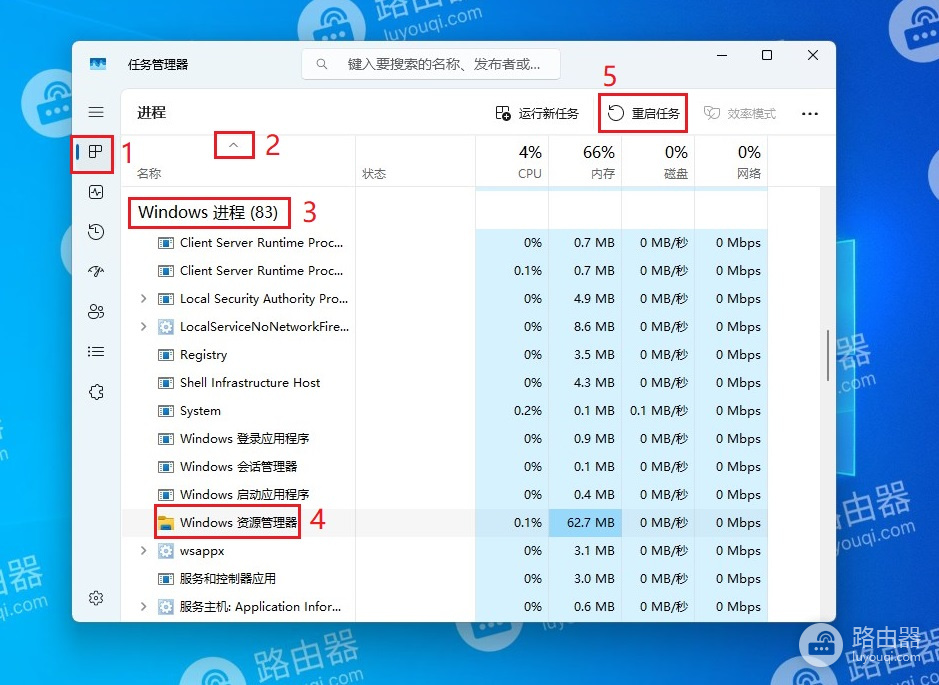Open the App history page icon
Image resolution: width=939 pixels, height=685 pixels.
pyautogui.click(x=96, y=232)
